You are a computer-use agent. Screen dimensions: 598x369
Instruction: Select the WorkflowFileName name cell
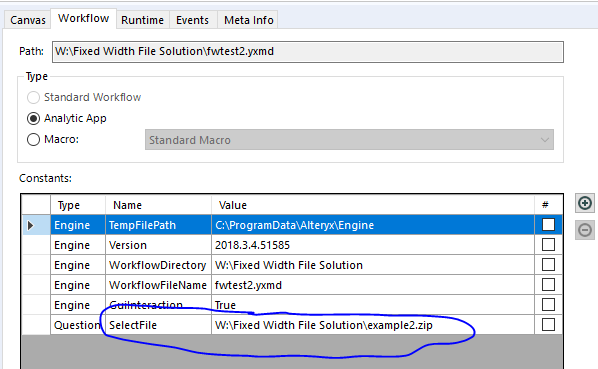click(x=158, y=285)
